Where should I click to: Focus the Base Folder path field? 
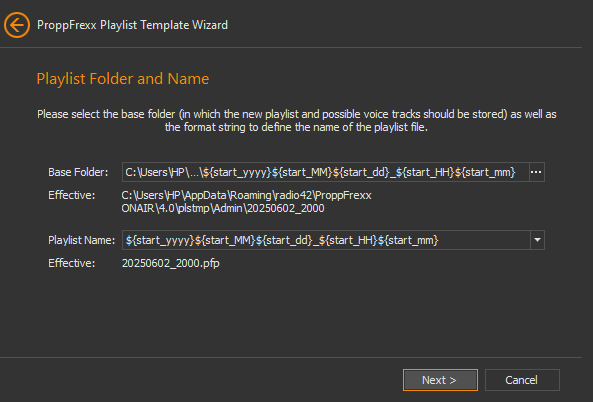click(x=325, y=172)
